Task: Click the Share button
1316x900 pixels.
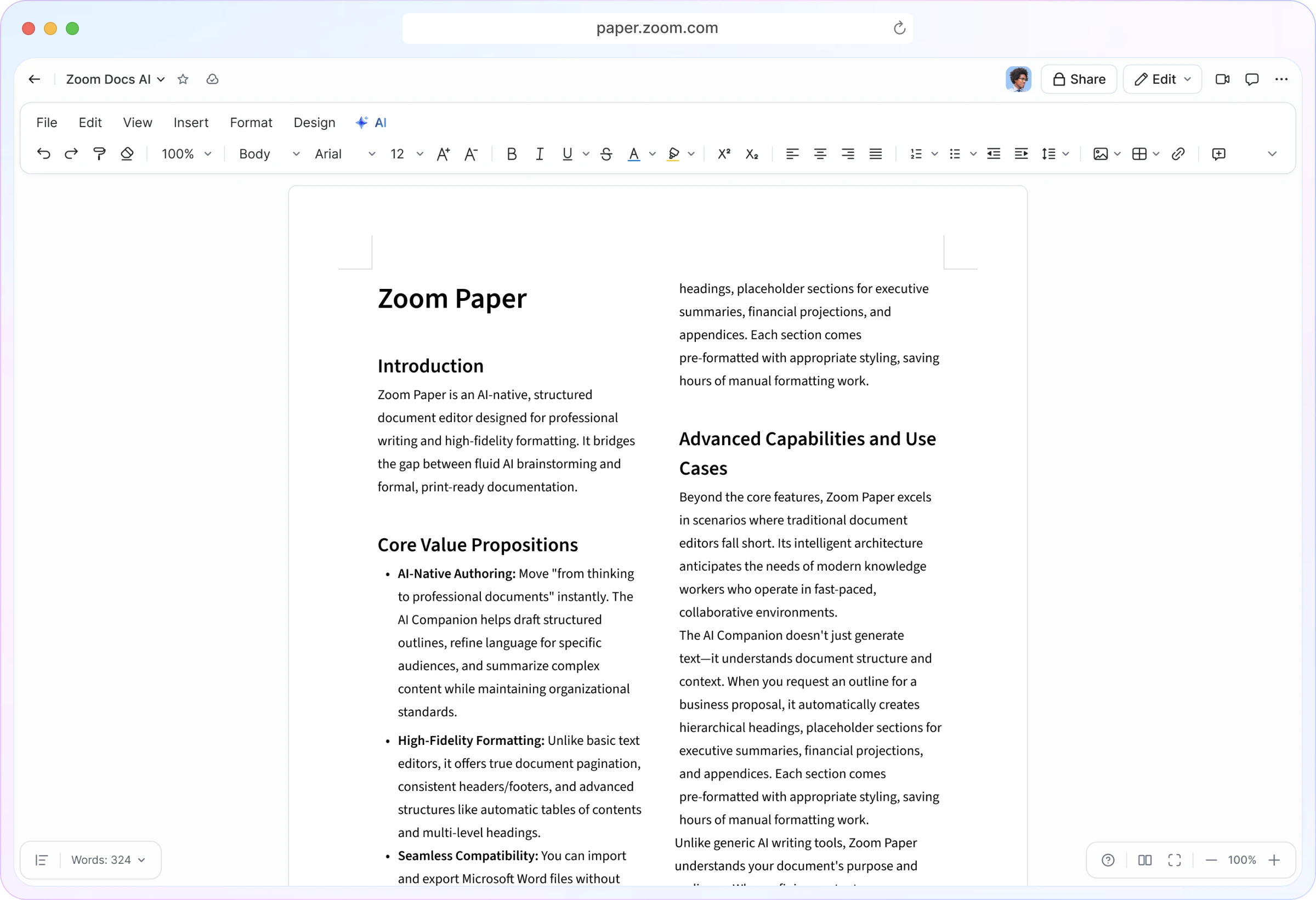Action: 1079,79
